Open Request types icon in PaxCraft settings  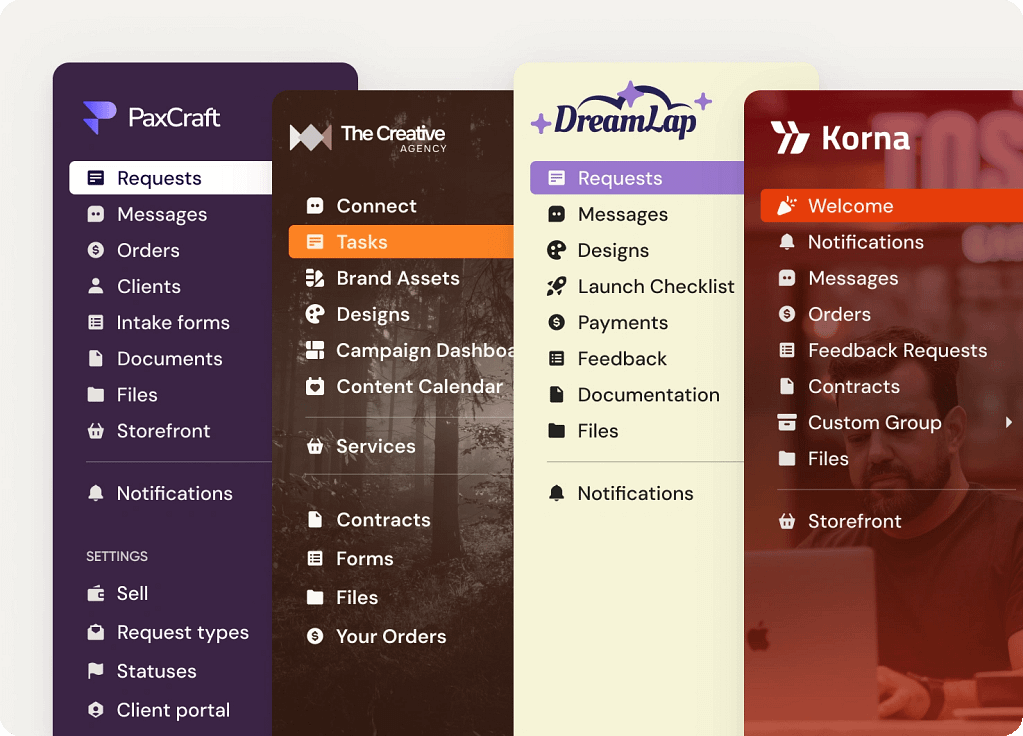pyautogui.click(x=96, y=632)
